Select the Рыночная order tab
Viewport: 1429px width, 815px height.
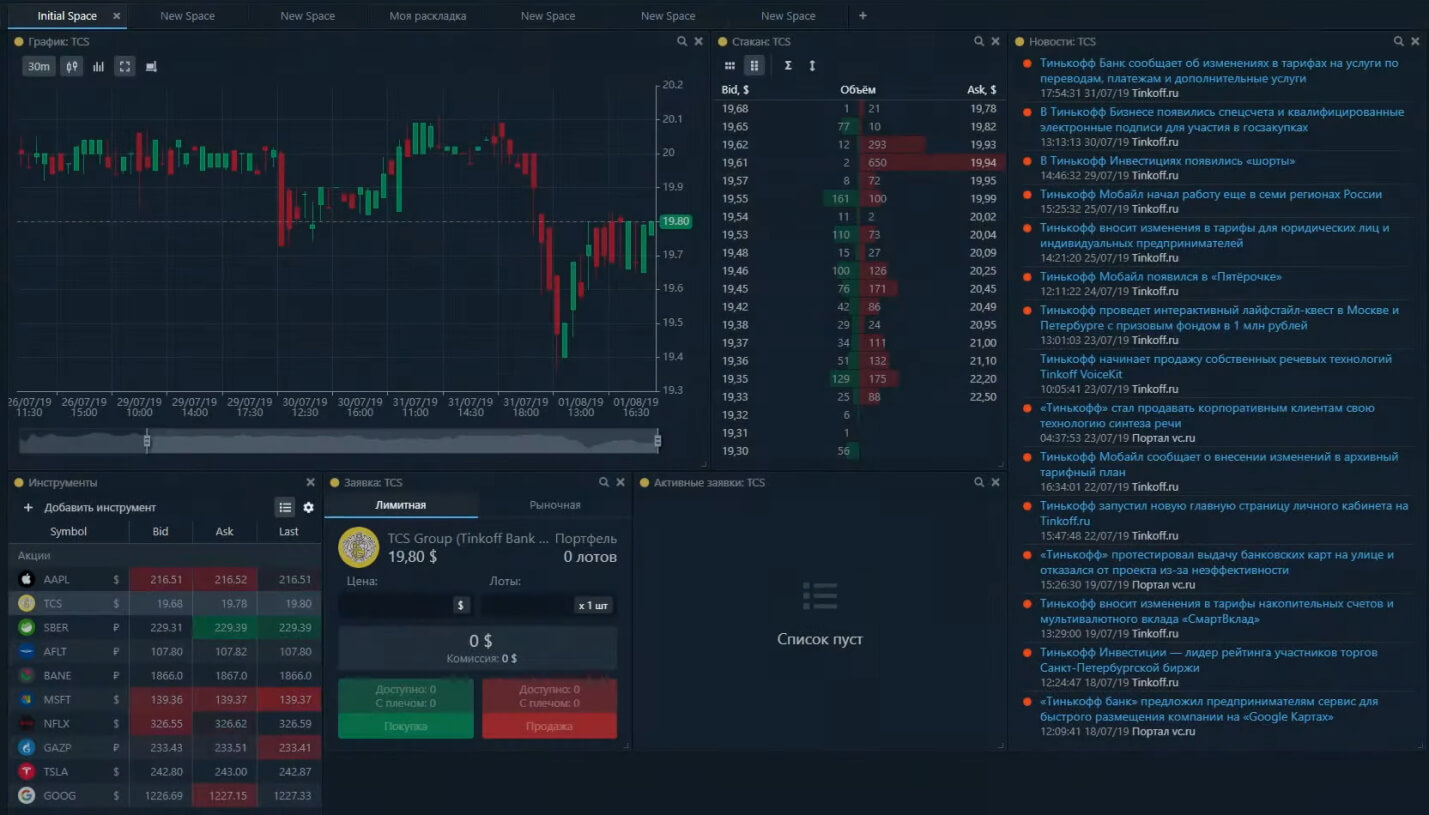pos(555,505)
